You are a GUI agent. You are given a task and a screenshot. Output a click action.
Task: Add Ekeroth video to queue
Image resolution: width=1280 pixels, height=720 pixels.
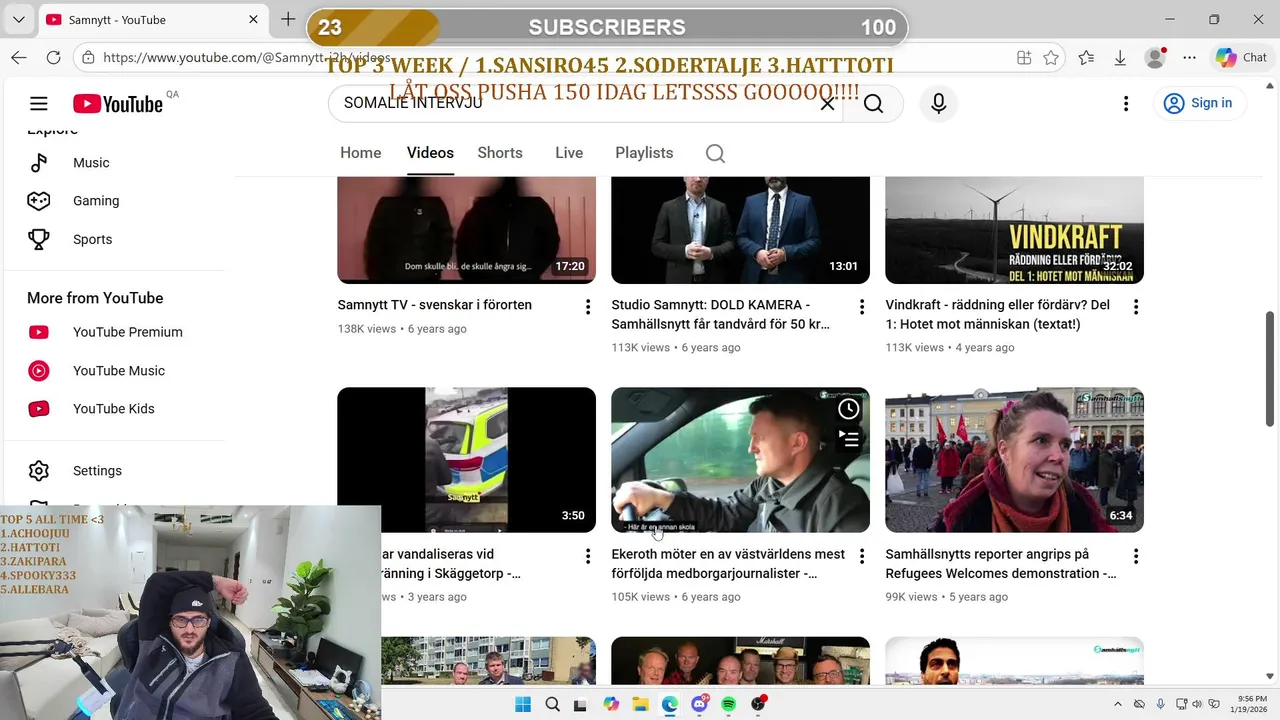coord(849,438)
